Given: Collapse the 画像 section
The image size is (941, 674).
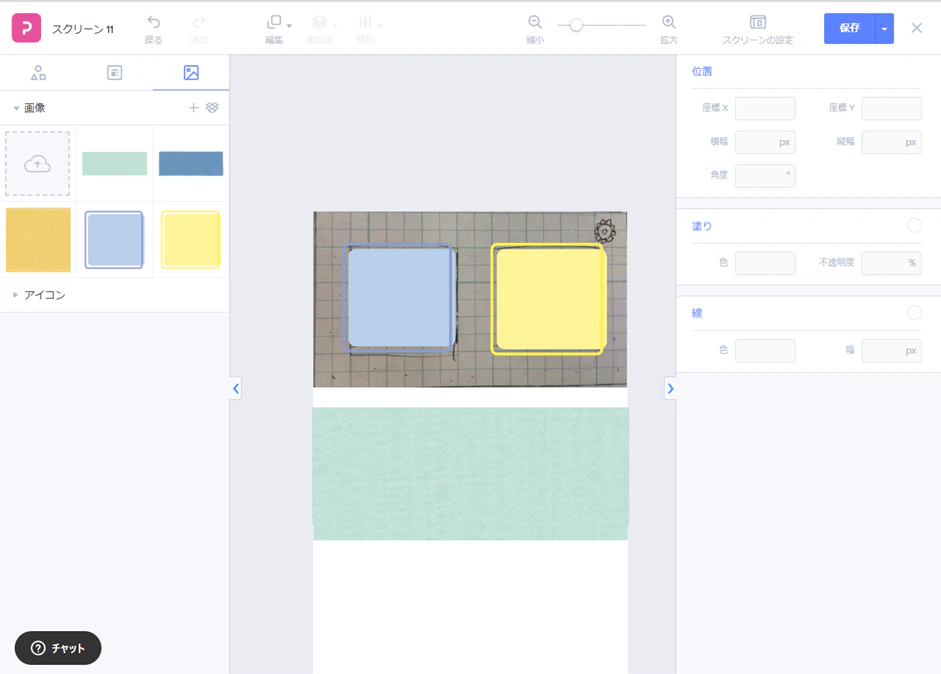Looking at the screenshot, I should coord(16,108).
